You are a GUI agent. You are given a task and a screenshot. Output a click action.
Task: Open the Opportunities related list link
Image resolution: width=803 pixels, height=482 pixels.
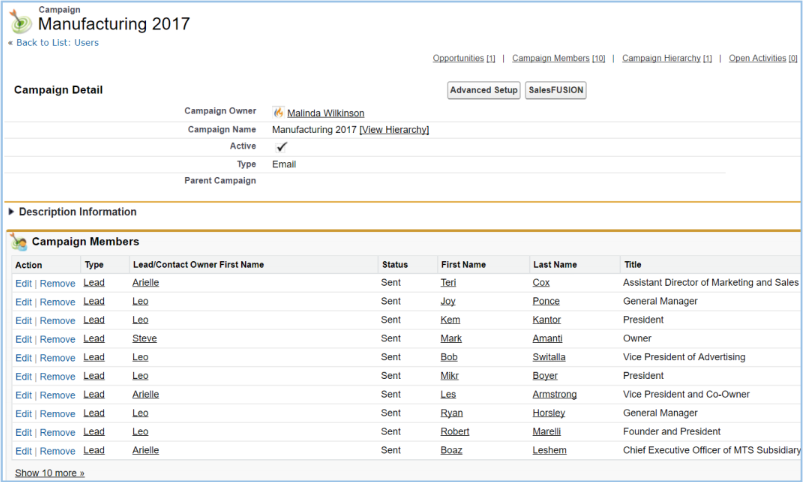coord(464,59)
